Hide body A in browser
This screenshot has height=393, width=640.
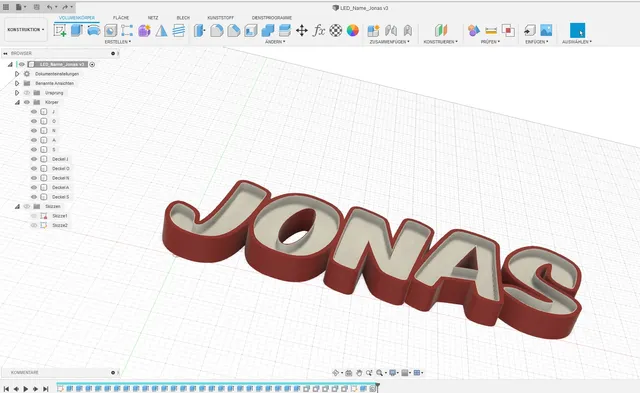coord(34,140)
